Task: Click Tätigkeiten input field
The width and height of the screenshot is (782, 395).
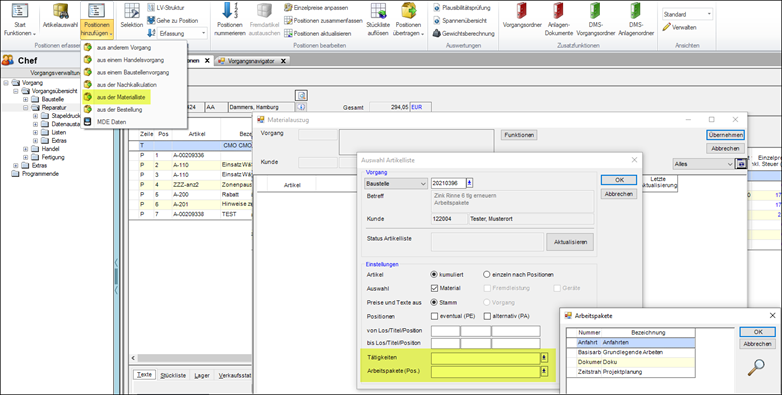Action: 486,358
